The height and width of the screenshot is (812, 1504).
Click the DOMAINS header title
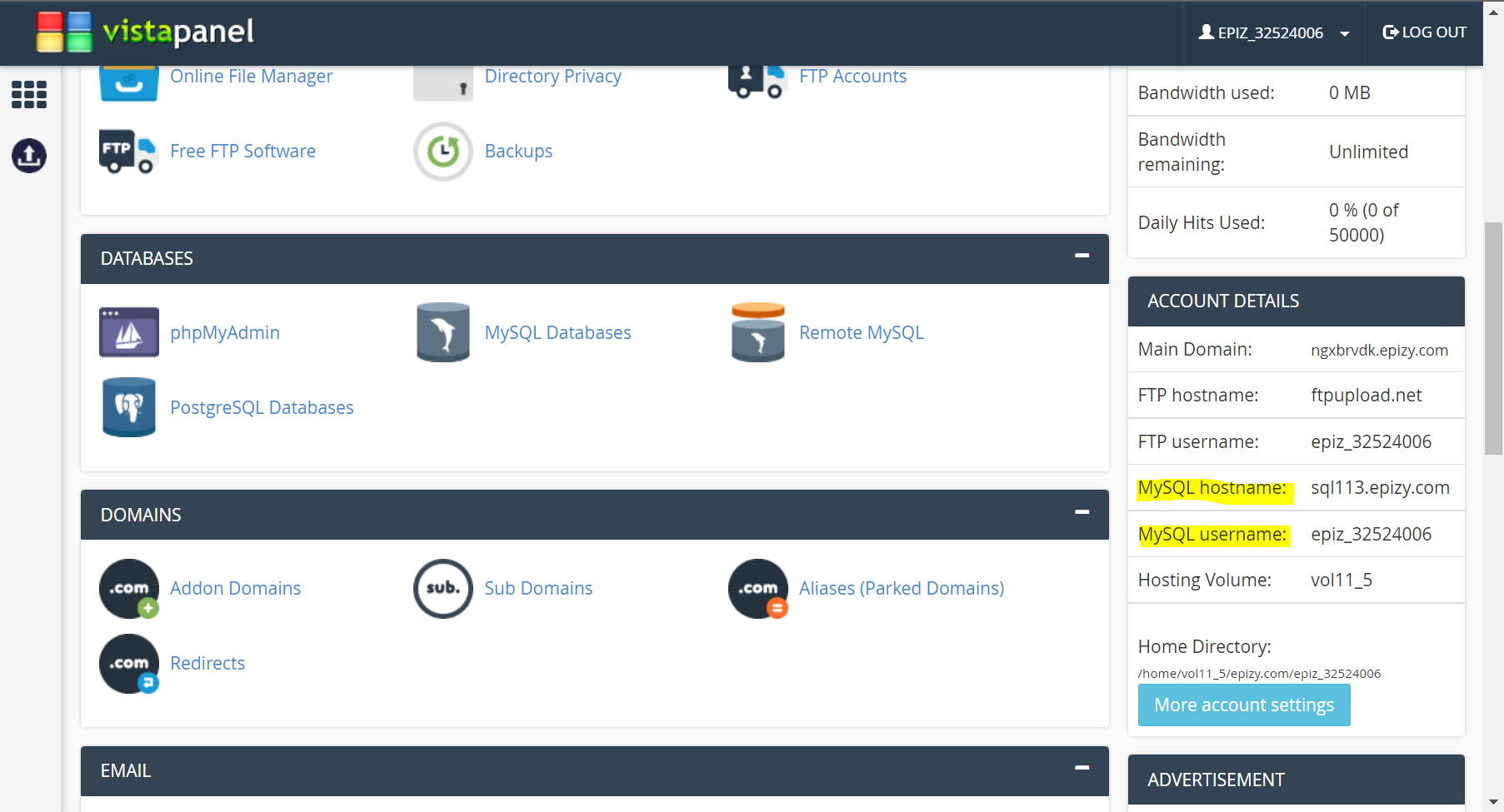(x=141, y=516)
